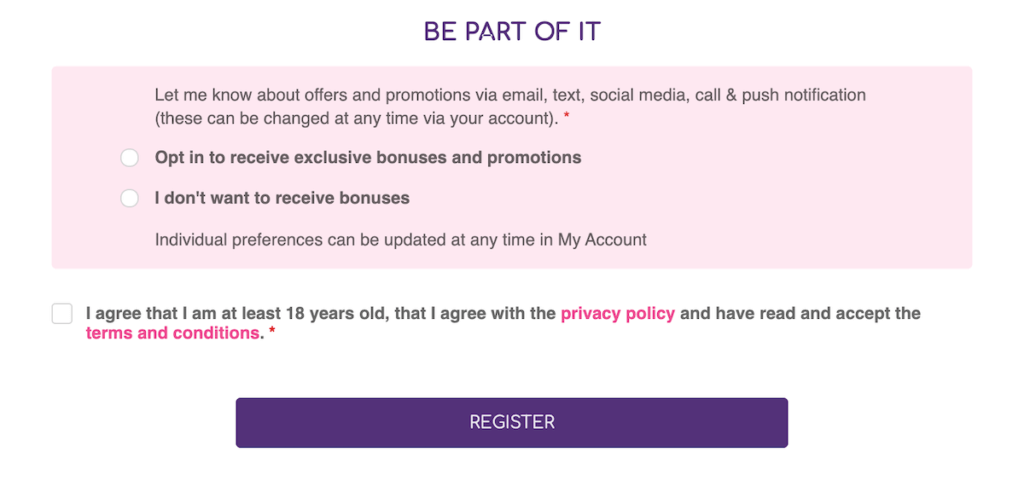
Task: Click the "I don't want to receive bonuses" label
Action: (282, 199)
